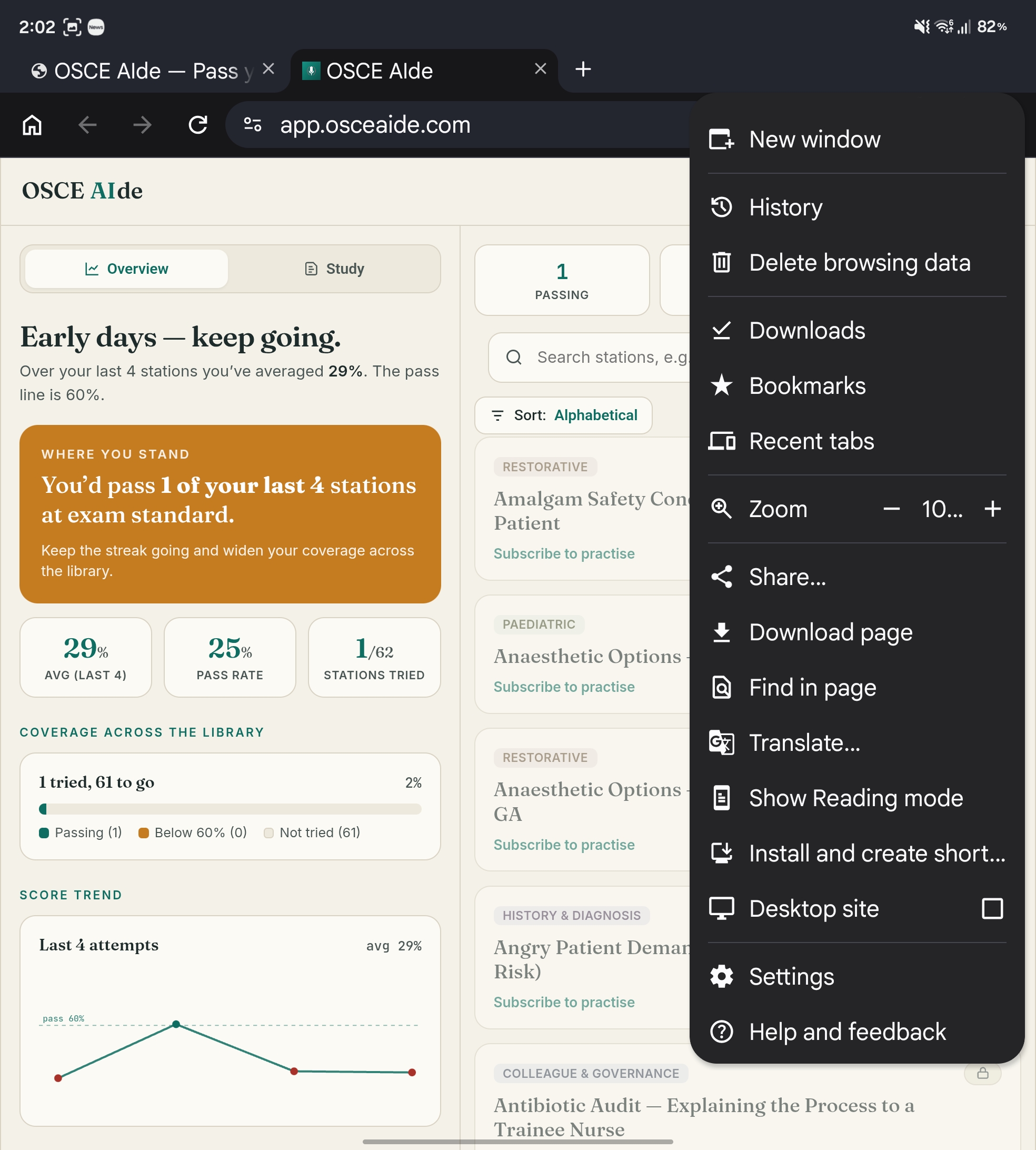Click the coverage progress bar
The width and height of the screenshot is (1036, 1150).
pyautogui.click(x=230, y=809)
